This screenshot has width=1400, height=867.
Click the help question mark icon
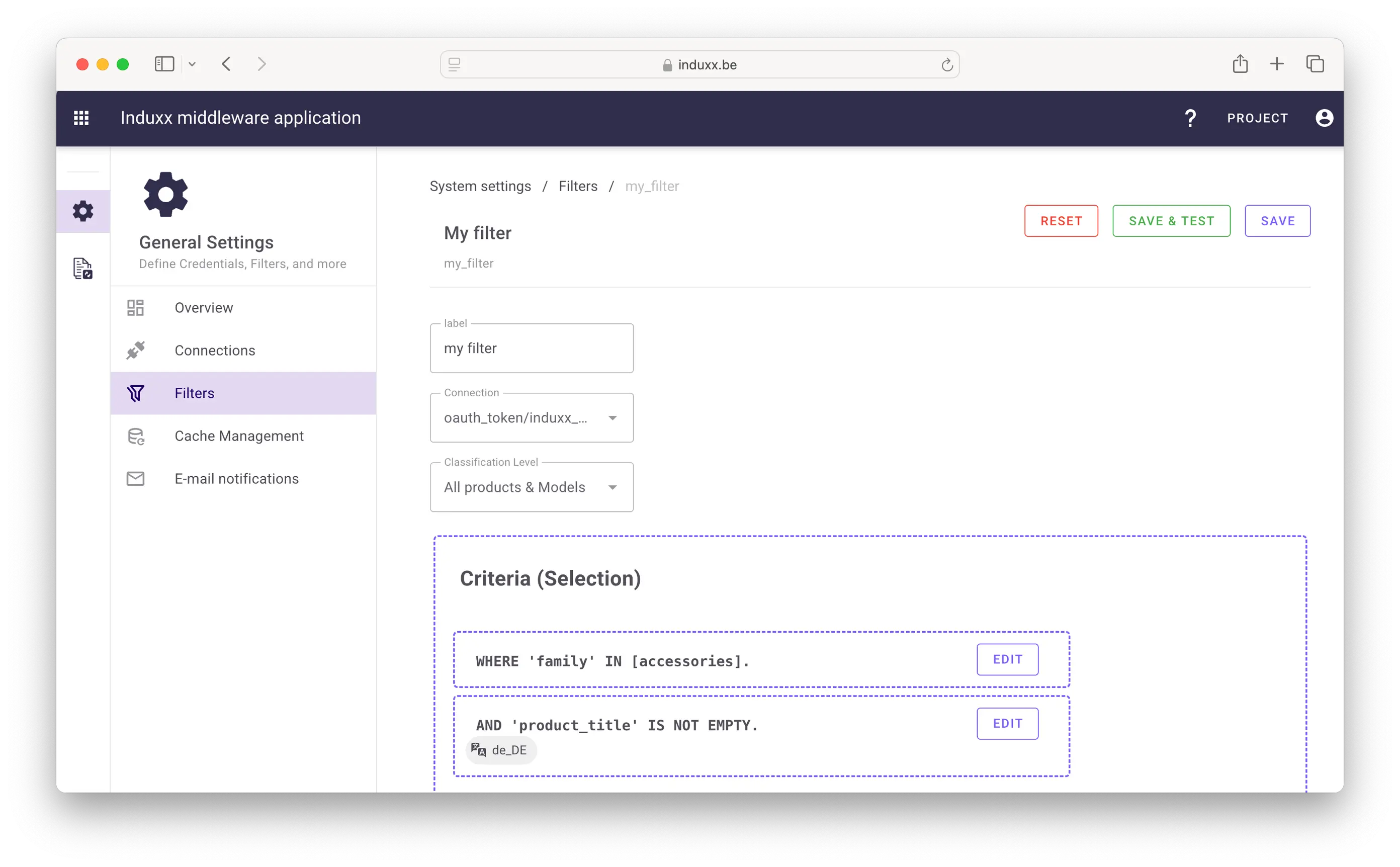1190,118
